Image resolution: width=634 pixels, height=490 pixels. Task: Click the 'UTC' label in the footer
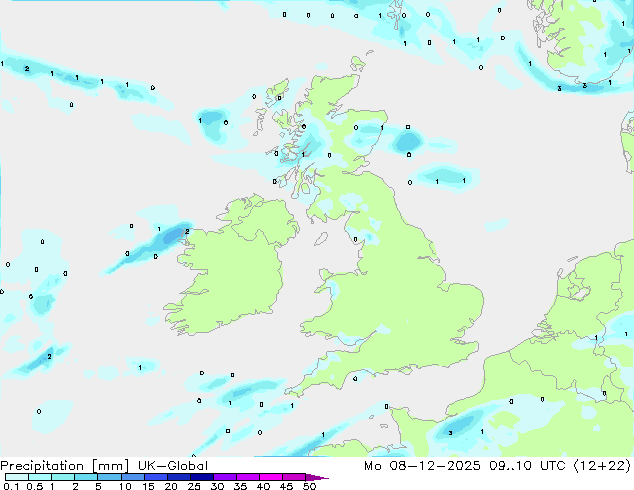552,466
